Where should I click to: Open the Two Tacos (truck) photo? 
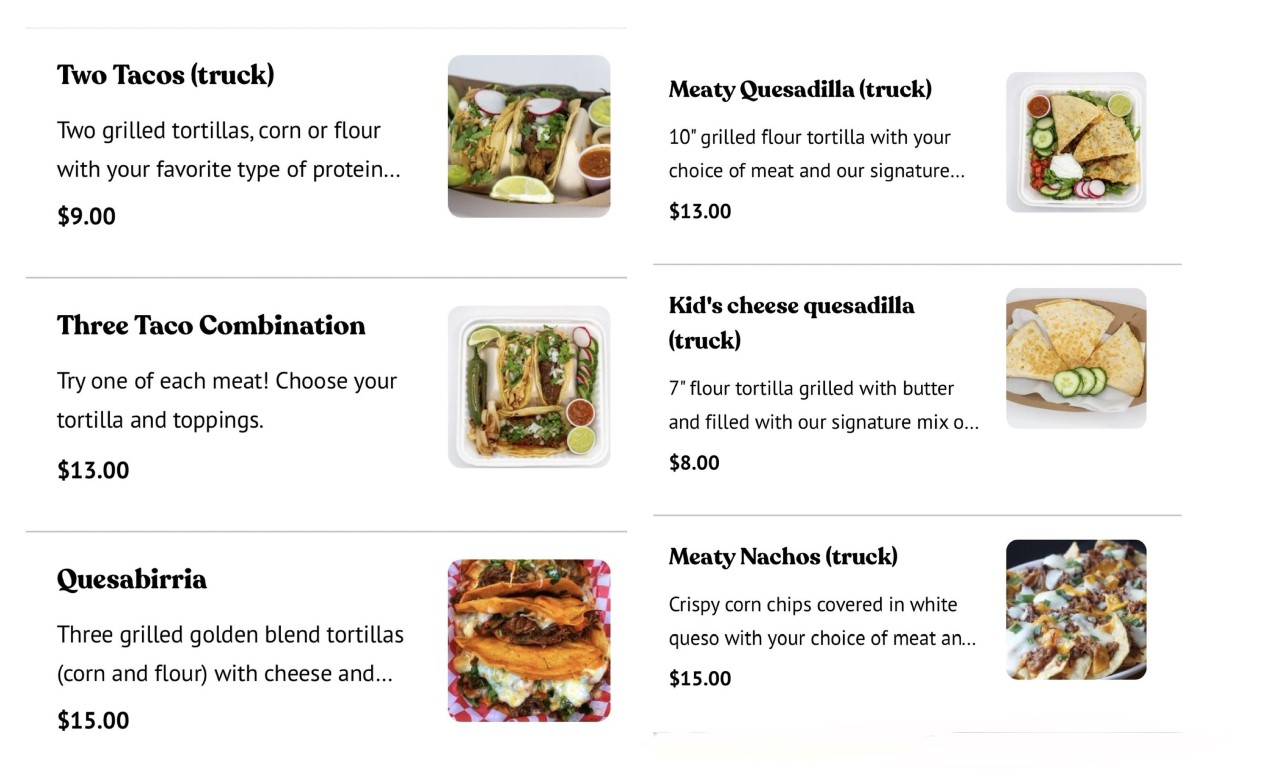point(529,136)
